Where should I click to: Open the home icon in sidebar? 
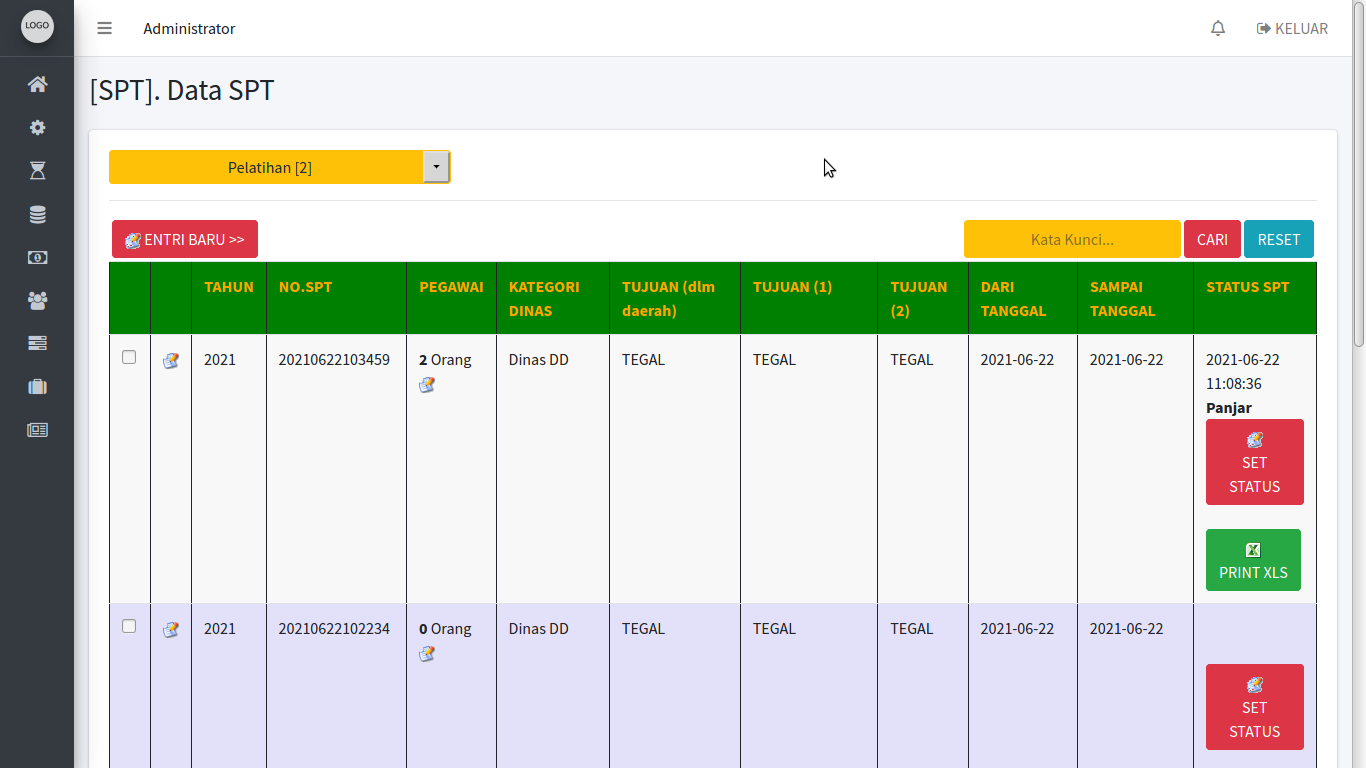[37, 84]
